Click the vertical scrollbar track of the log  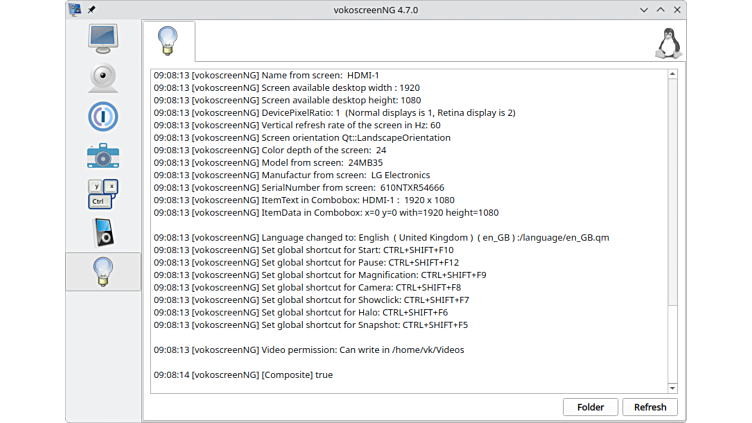coord(673,230)
